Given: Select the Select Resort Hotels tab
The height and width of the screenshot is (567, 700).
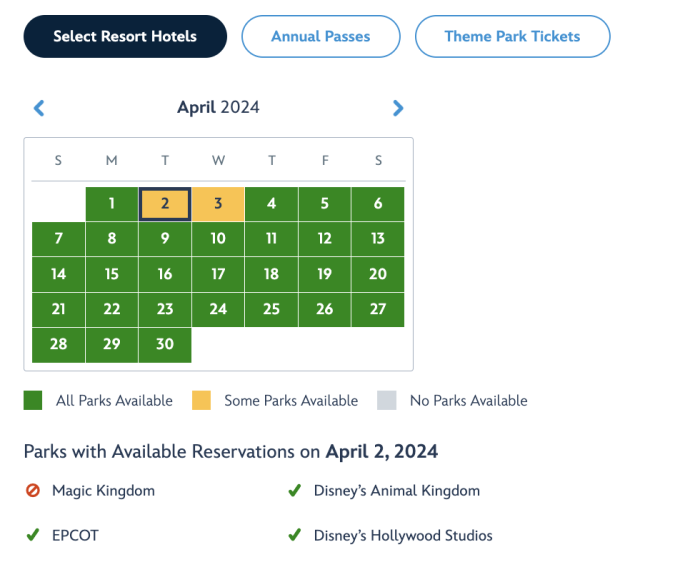Looking at the screenshot, I should click(125, 36).
